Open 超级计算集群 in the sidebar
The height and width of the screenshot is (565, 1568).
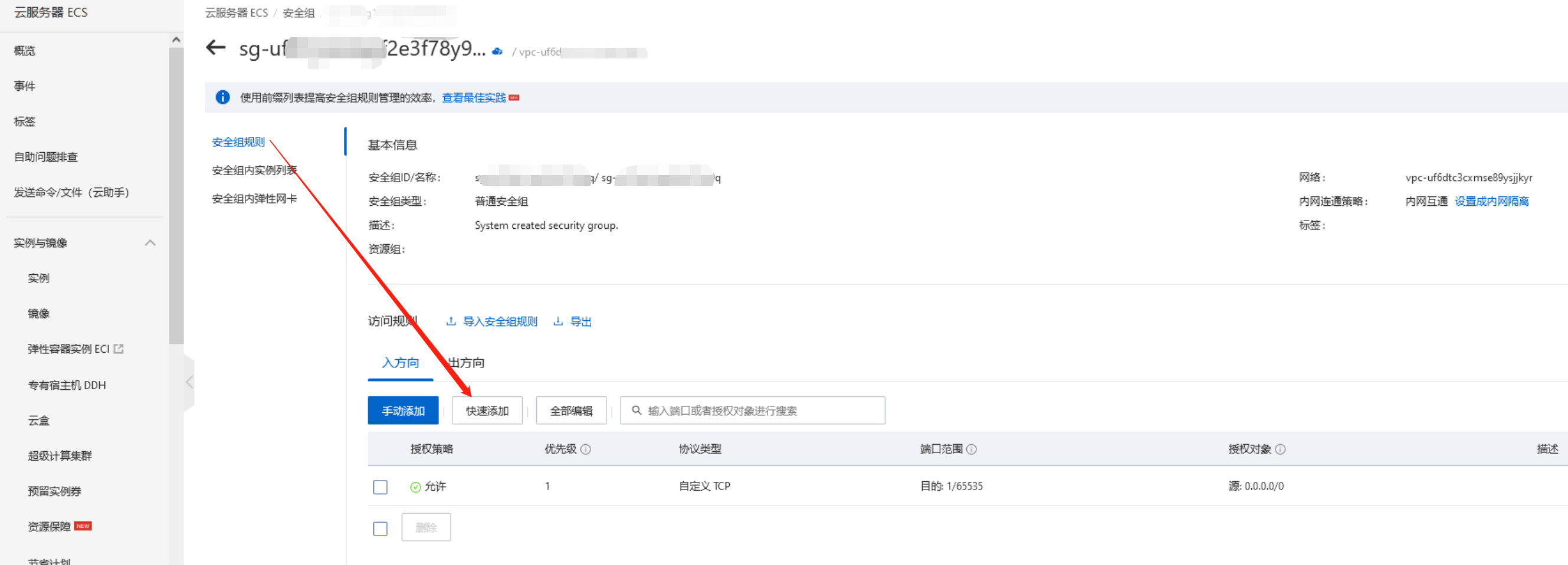click(x=60, y=455)
